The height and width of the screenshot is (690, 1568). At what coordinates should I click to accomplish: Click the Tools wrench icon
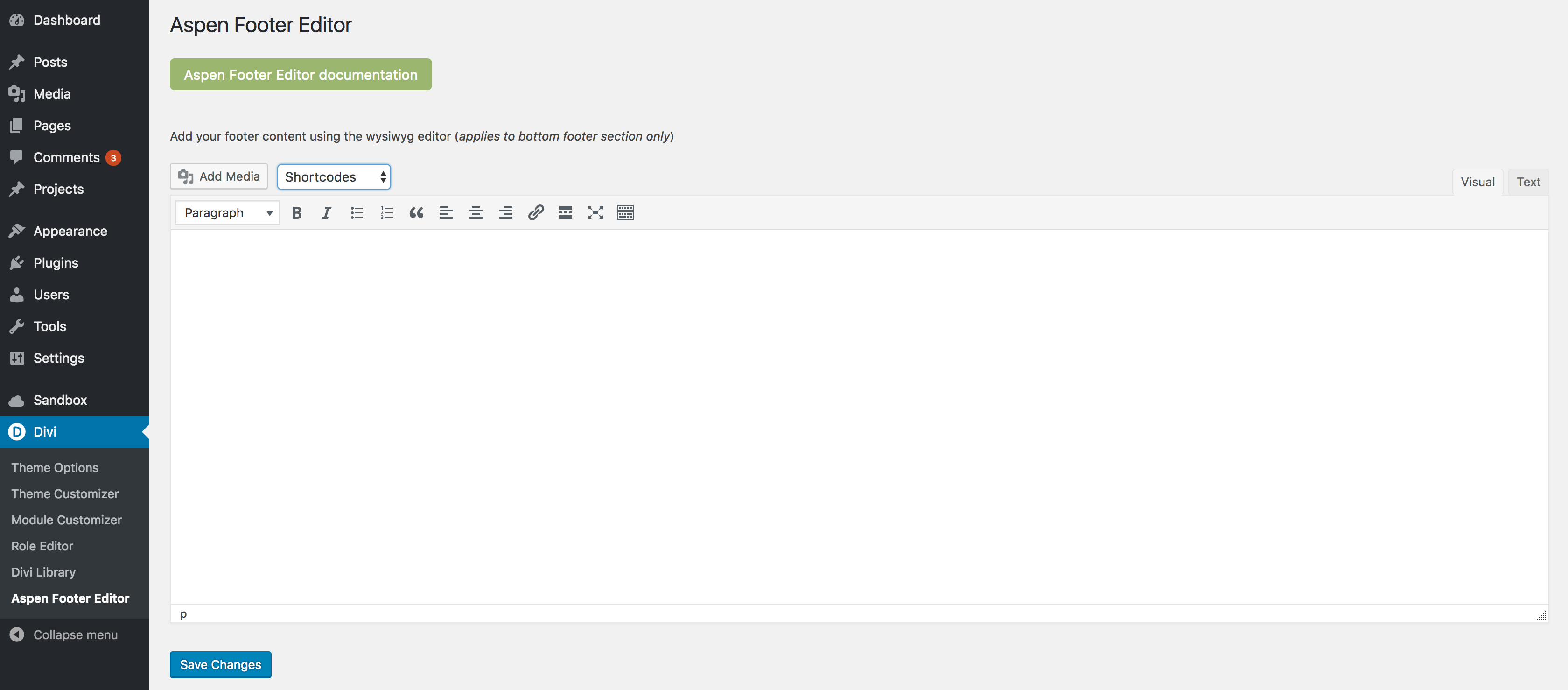coord(17,326)
